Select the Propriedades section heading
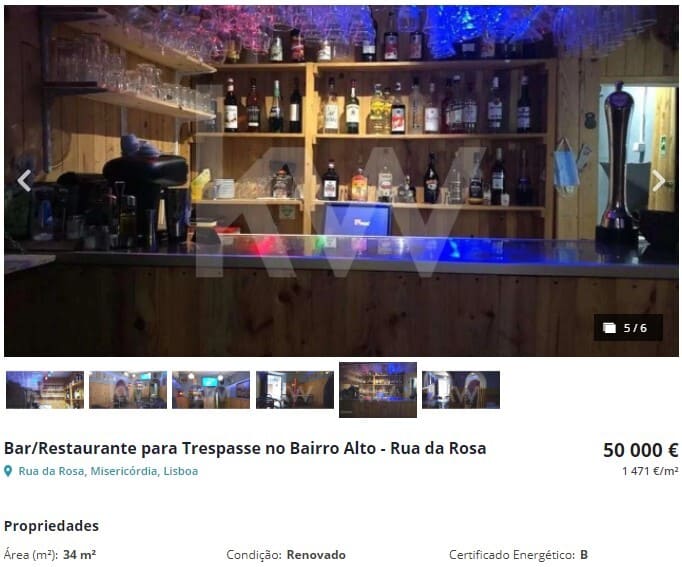682x567 pixels. tap(51, 526)
